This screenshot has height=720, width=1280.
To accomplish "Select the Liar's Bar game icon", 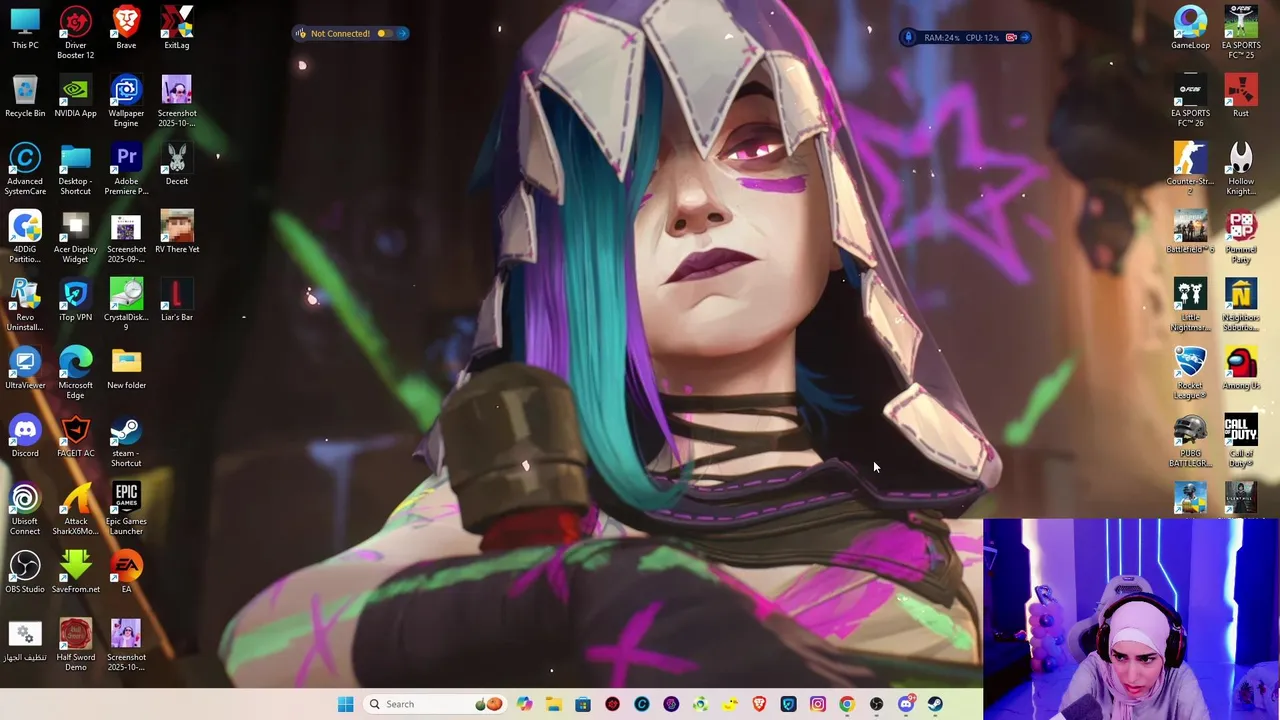I will (177, 300).
